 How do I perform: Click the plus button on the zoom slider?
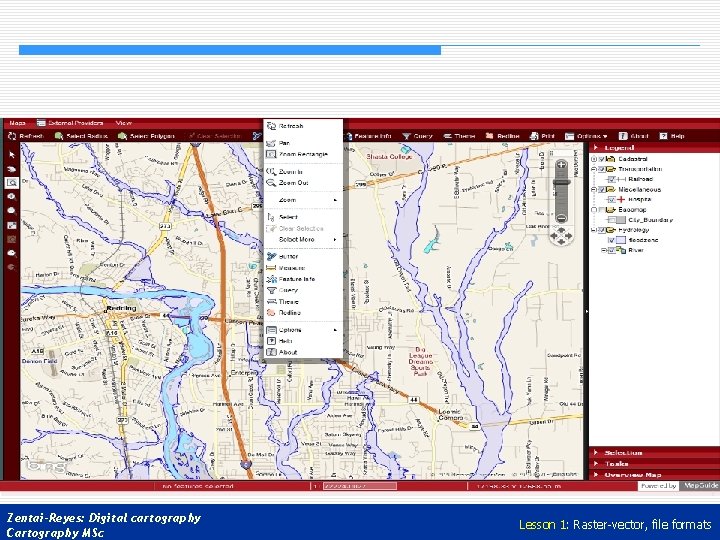[x=561, y=165]
